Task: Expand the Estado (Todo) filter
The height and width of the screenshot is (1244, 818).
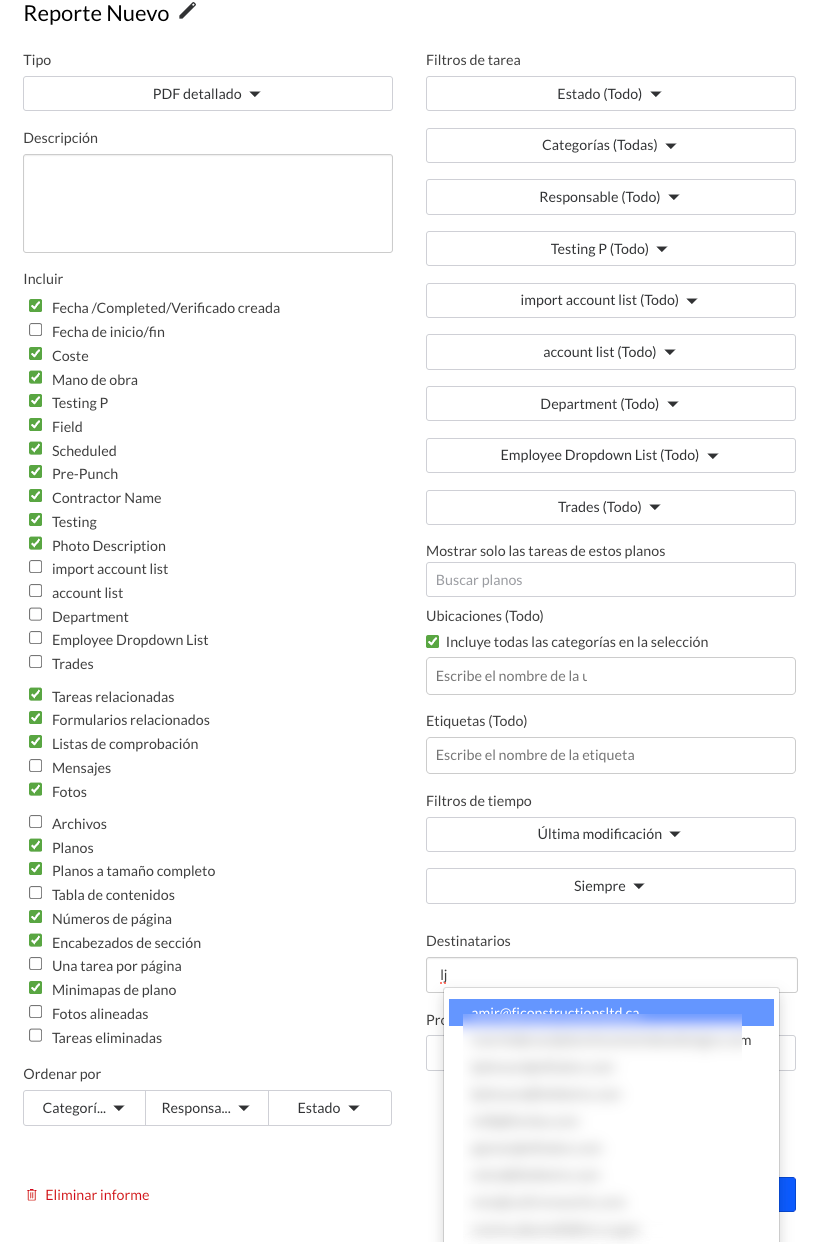Action: [610, 94]
